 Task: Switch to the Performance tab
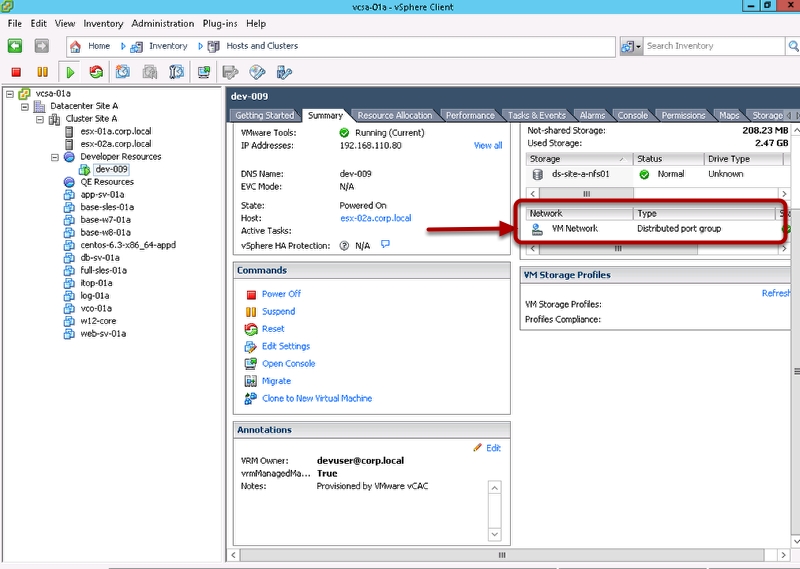tap(470, 115)
